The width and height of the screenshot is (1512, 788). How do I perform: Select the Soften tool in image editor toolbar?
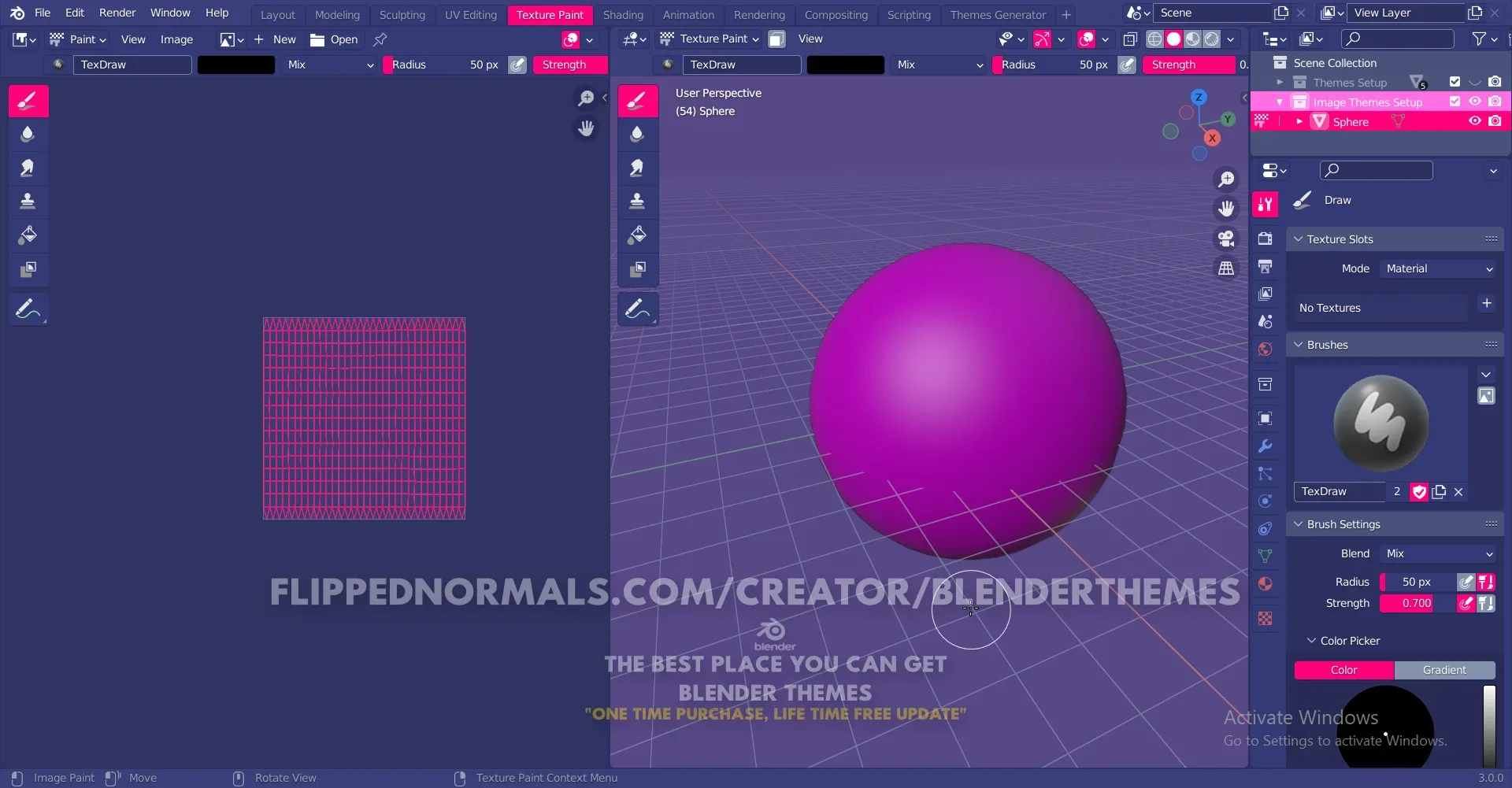(28, 134)
